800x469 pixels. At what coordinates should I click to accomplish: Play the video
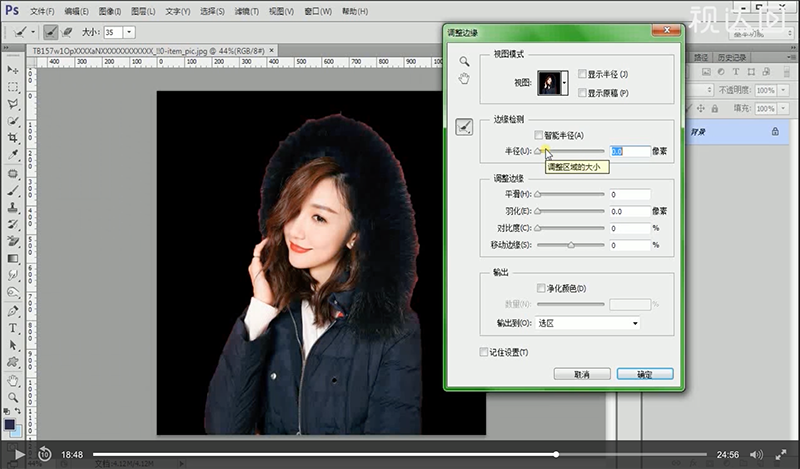coord(19,454)
